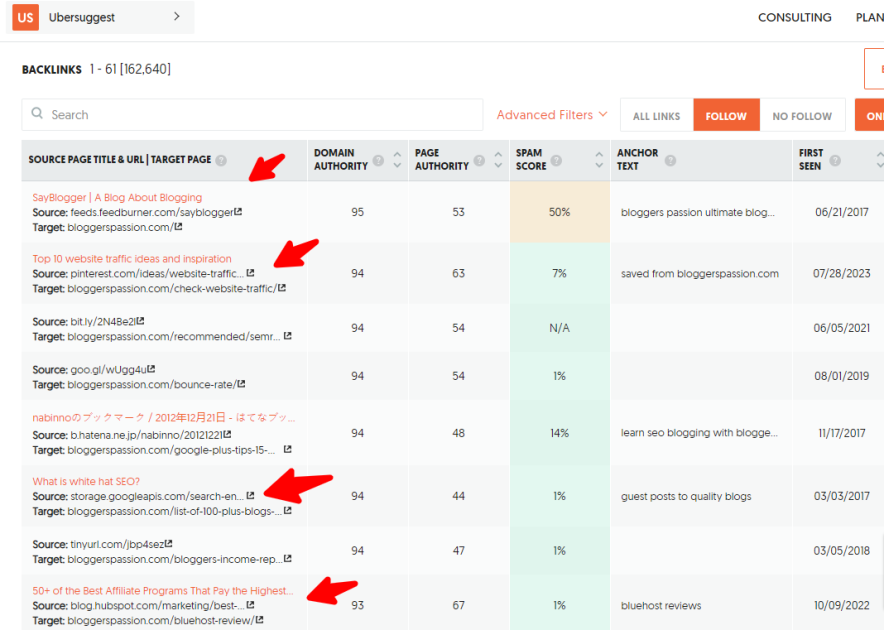
Task: Click Anchor Text help question icon
Action: [670, 161]
